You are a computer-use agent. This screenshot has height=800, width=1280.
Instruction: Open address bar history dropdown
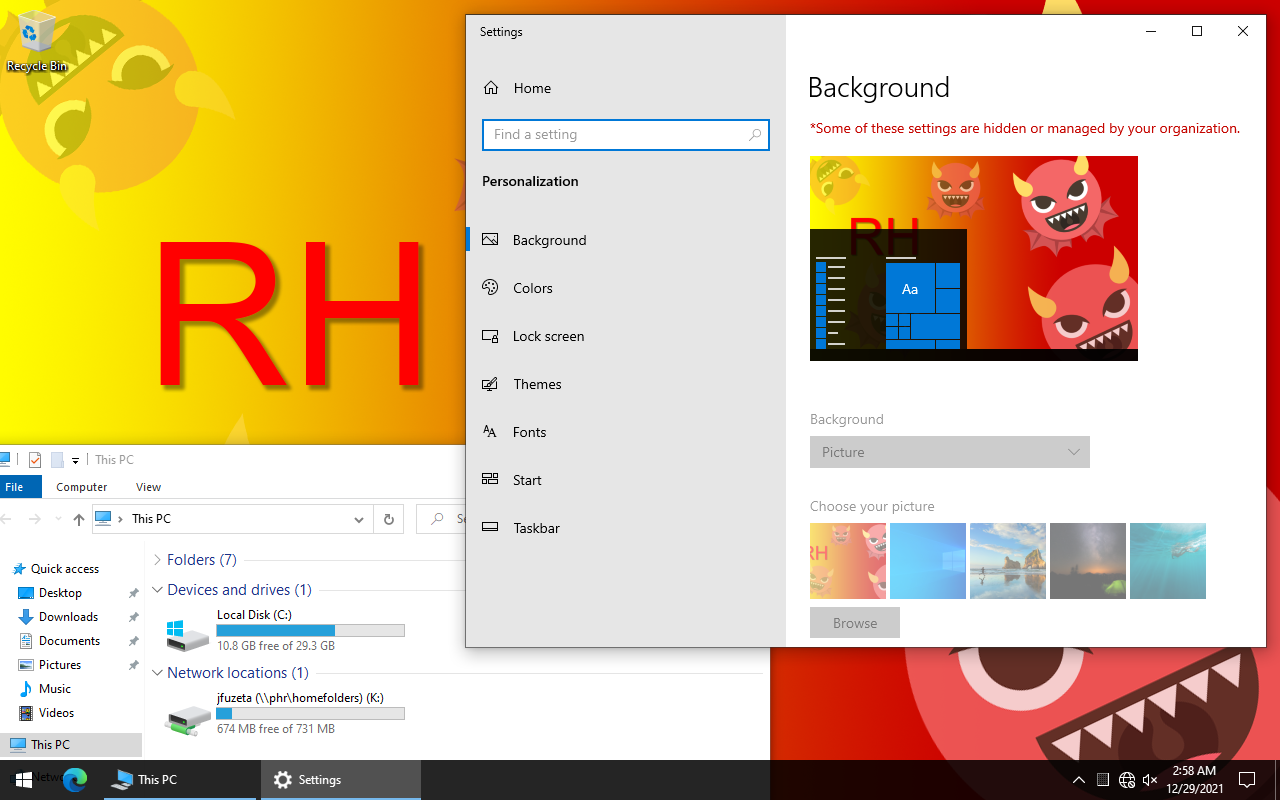tap(358, 519)
